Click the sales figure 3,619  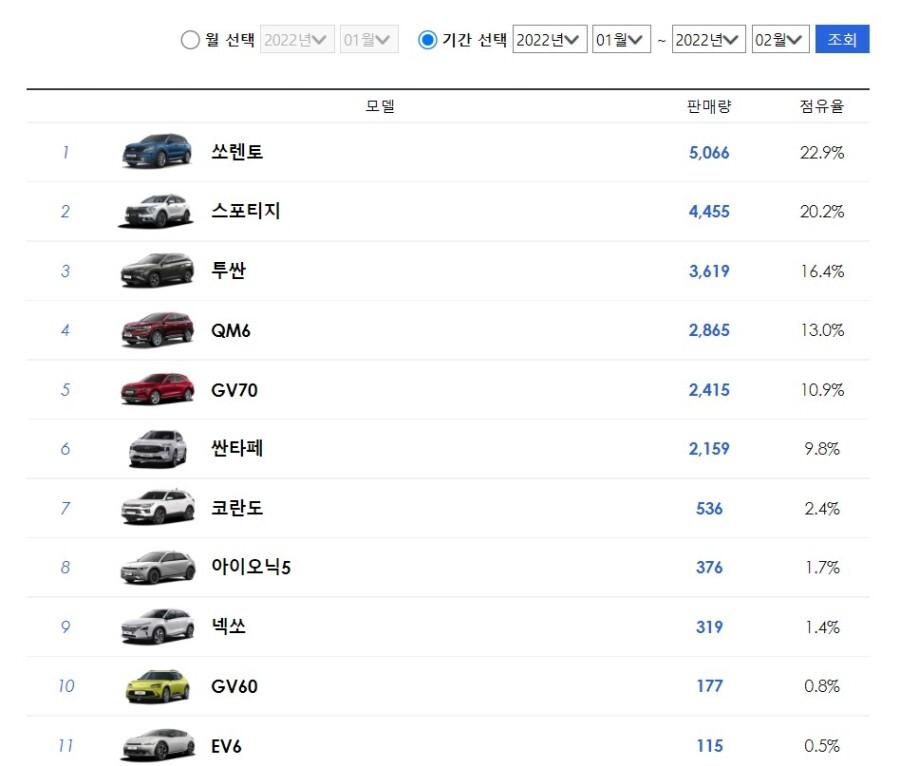click(x=709, y=271)
